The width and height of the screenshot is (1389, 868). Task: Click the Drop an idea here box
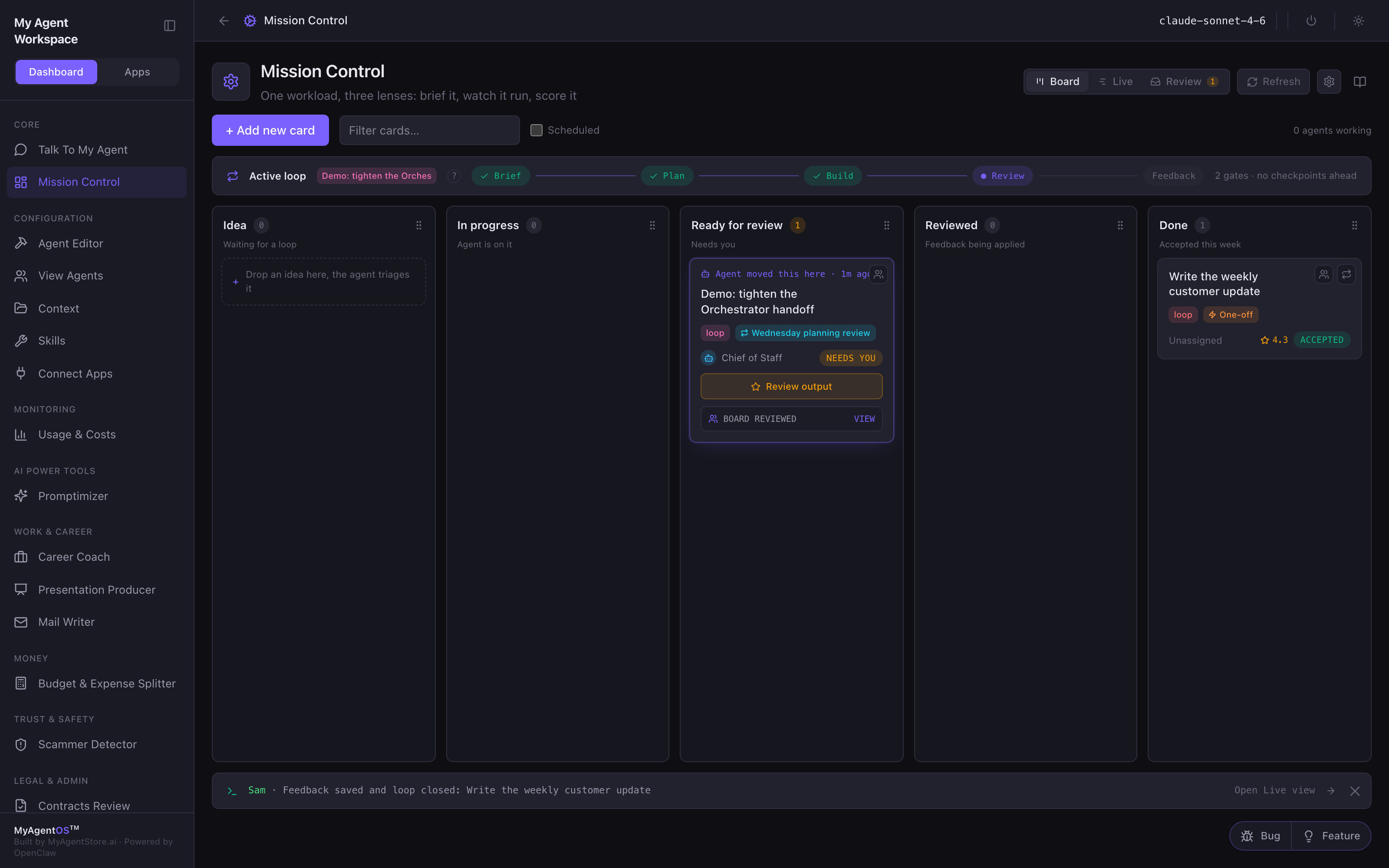click(x=324, y=281)
